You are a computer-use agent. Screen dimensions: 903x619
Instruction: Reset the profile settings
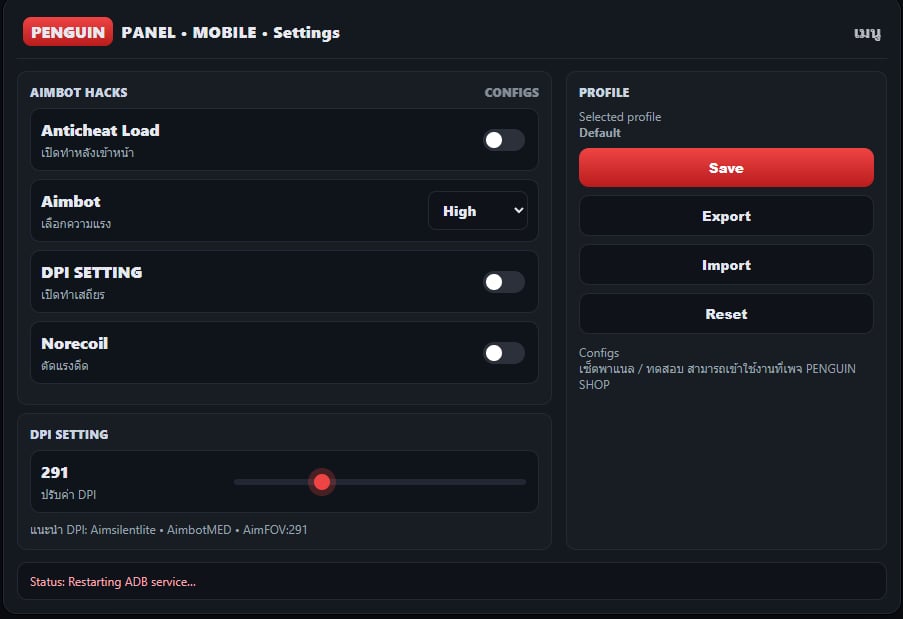(726, 314)
